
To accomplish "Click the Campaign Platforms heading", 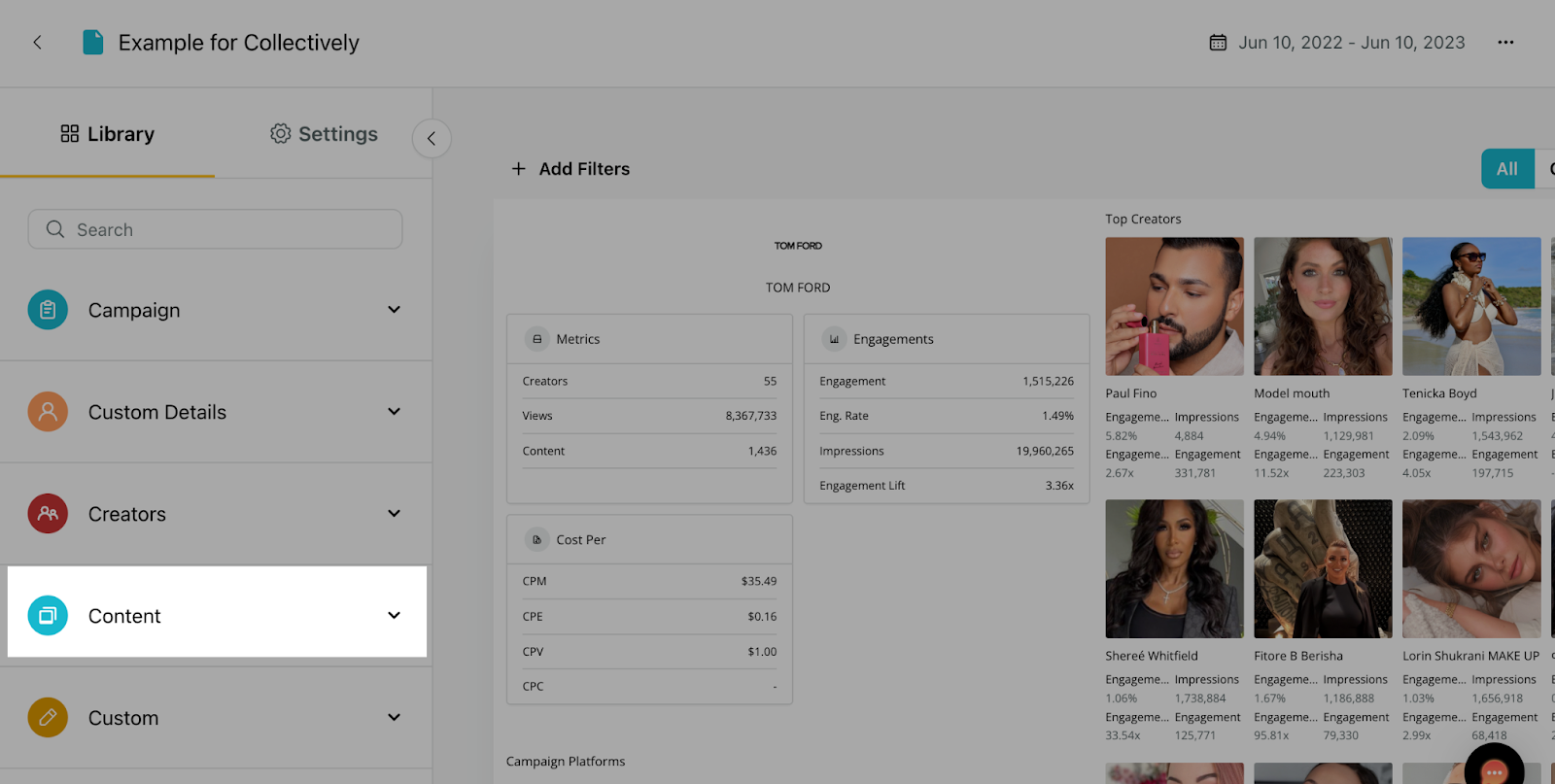I will (566, 762).
